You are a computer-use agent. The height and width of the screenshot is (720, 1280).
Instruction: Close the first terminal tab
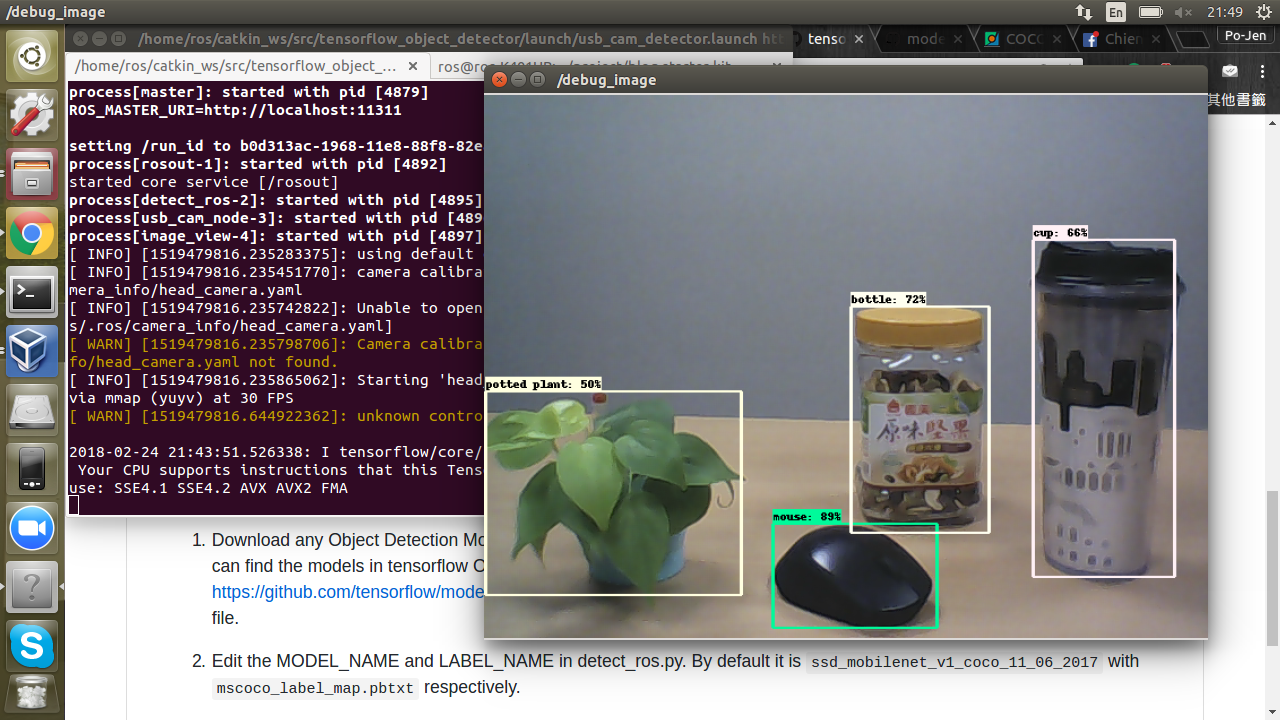[x=414, y=66]
